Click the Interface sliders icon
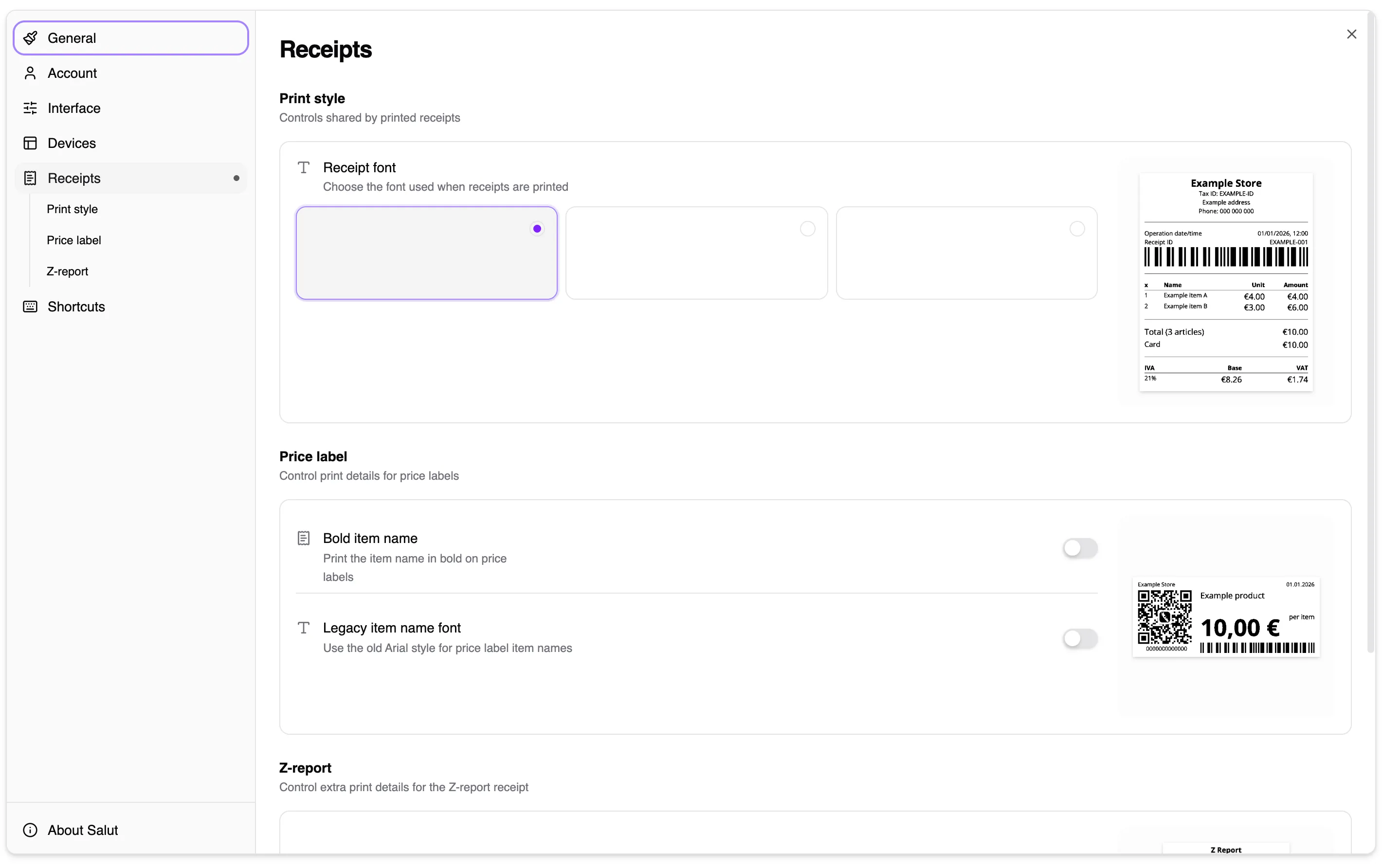 31,108
